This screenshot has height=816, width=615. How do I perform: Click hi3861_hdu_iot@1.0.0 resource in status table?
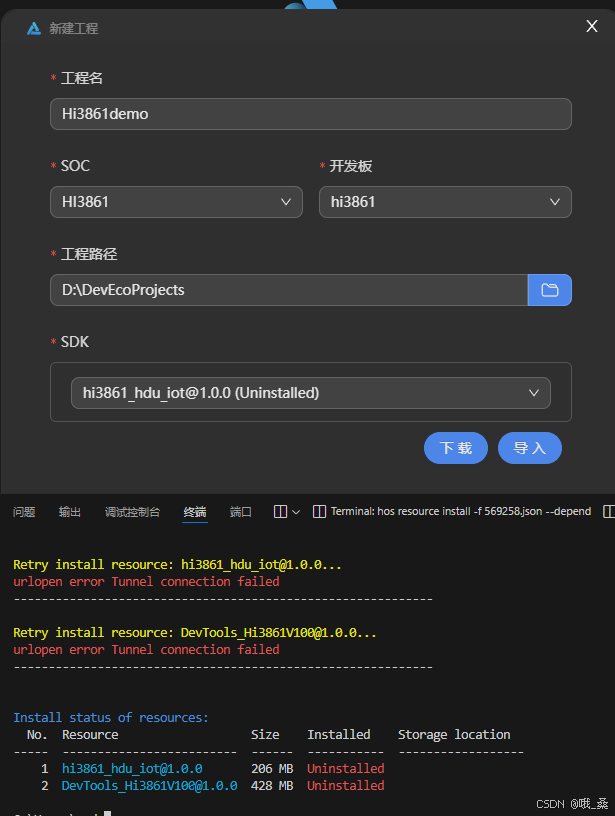tap(132, 769)
